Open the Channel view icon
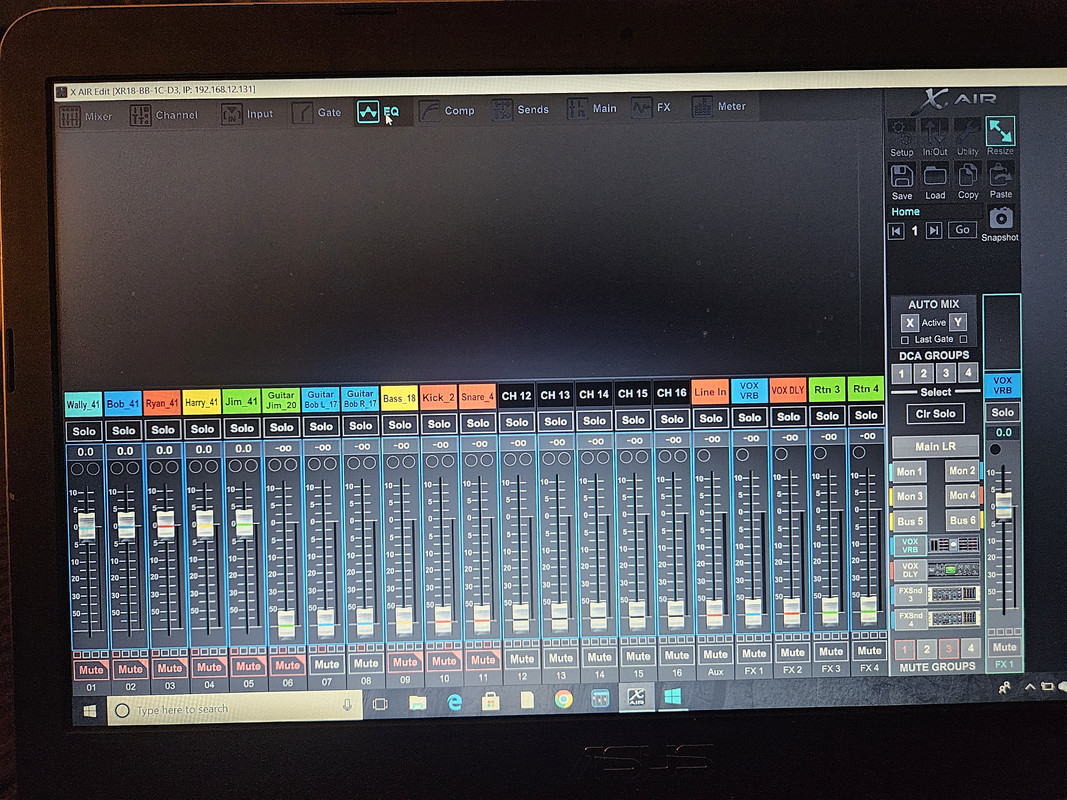1067x800 pixels. click(x=140, y=116)
